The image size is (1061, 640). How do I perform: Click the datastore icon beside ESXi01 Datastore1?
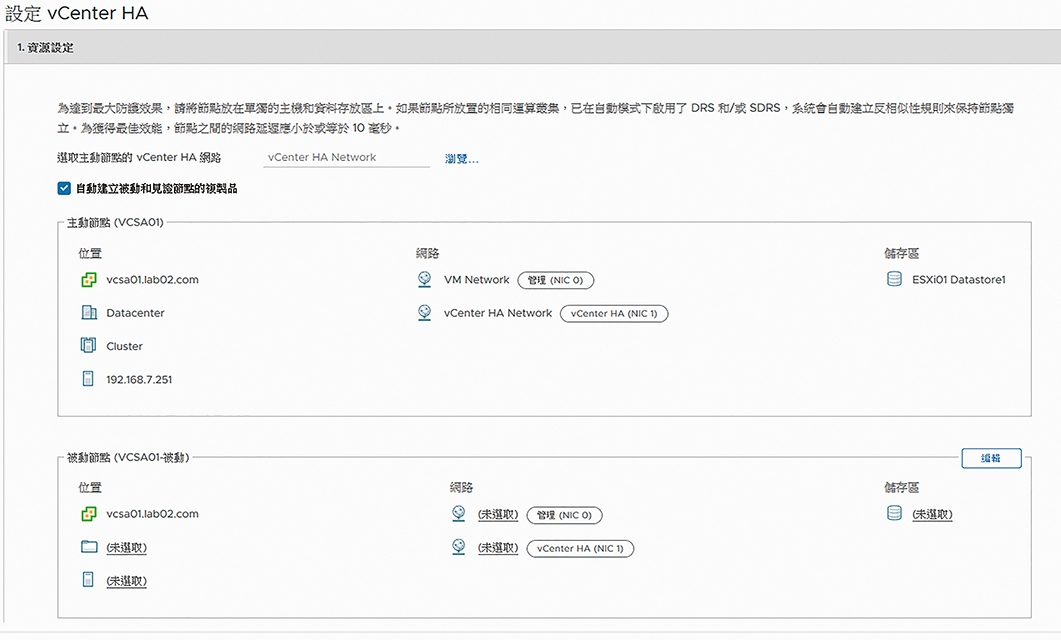[x=894, y=279]
